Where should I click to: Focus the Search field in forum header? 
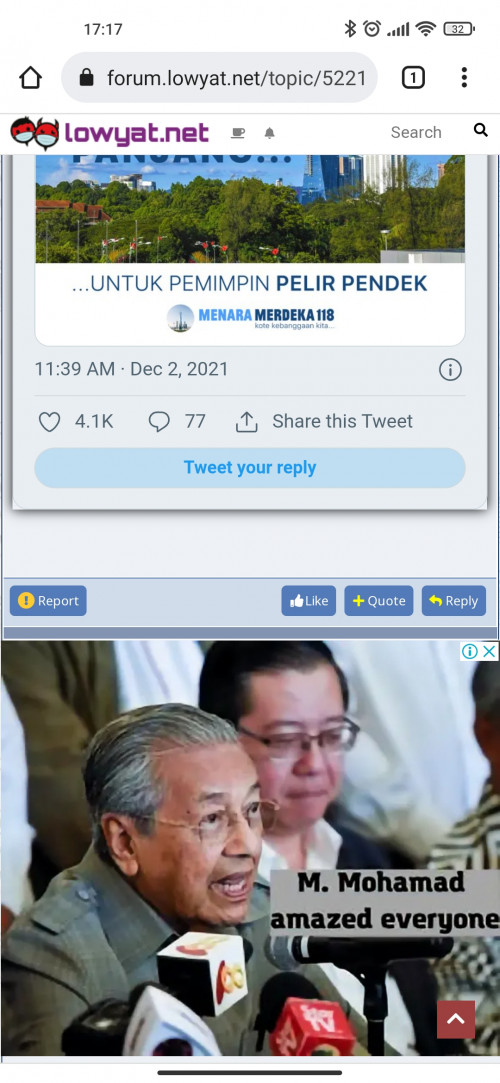pos(416,132)
